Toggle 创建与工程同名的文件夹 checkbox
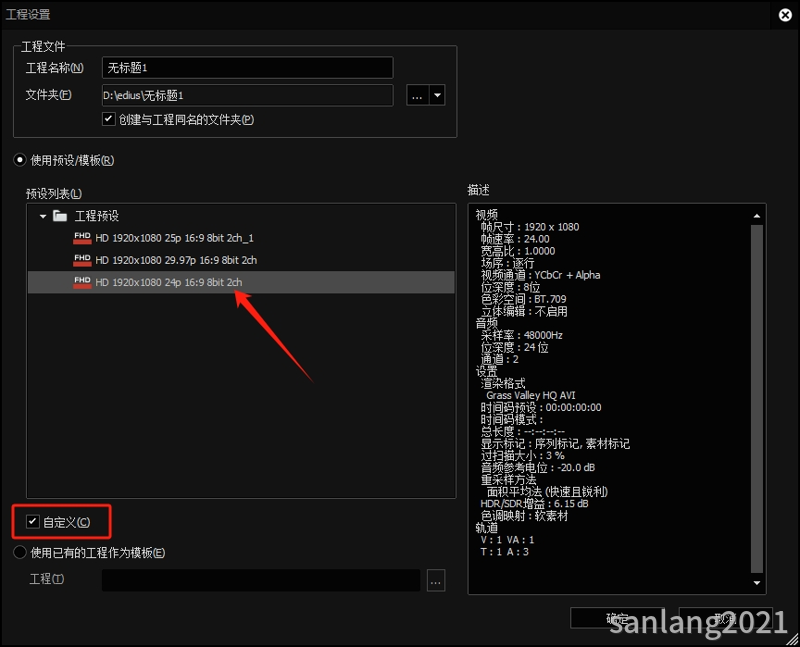Image resolution: width=800 pixels, height=647 pixels. pos(109,119)
